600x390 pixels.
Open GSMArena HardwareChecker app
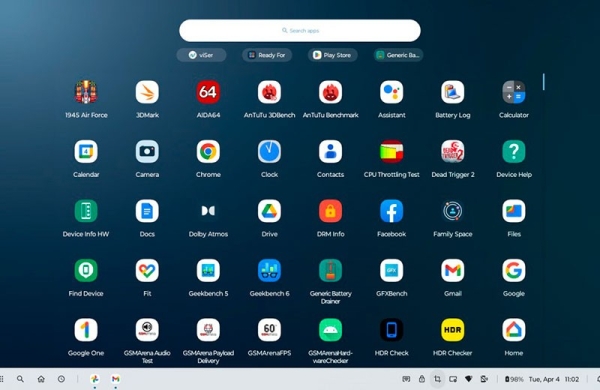pyautogui.click(x=331, y=330)
